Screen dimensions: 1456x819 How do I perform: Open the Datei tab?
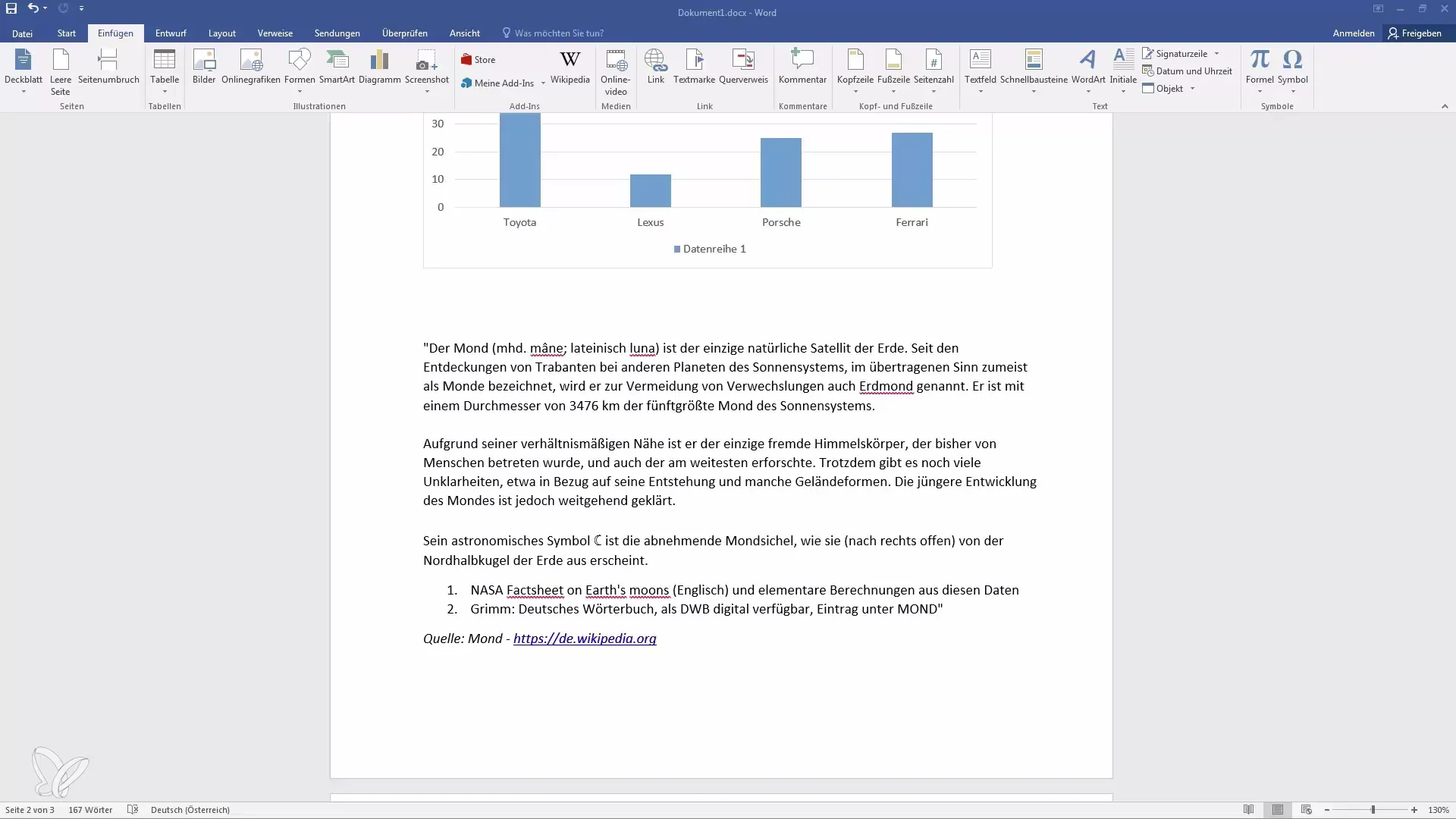(22, 33)
